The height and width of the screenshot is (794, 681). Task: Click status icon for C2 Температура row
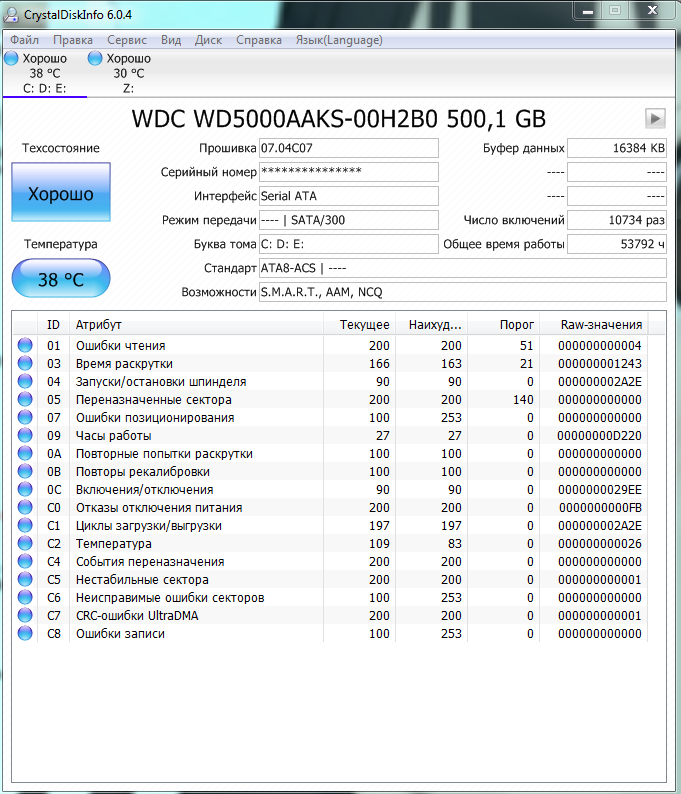coord(25,543)
